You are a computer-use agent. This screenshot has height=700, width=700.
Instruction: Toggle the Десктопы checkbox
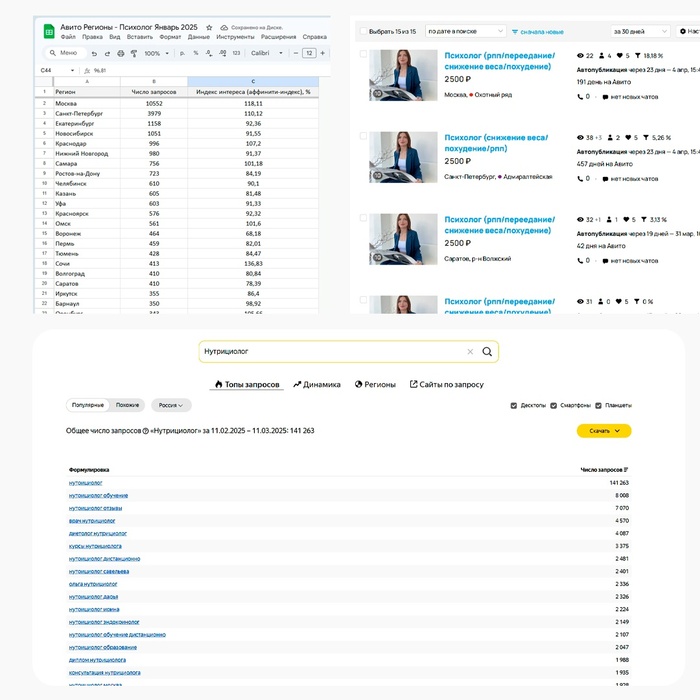pos(513,406)
